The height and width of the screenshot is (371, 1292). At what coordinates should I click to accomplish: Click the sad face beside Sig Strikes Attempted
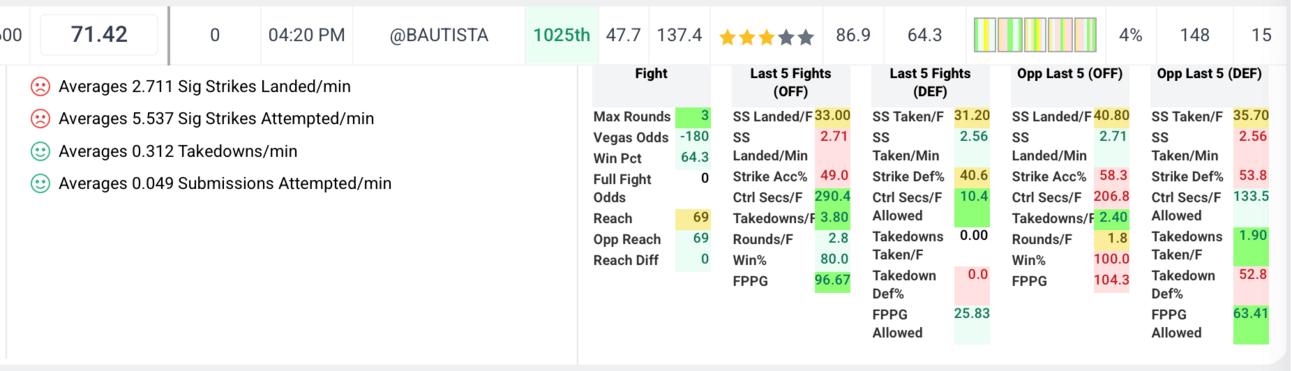click(x=40, y=118)
